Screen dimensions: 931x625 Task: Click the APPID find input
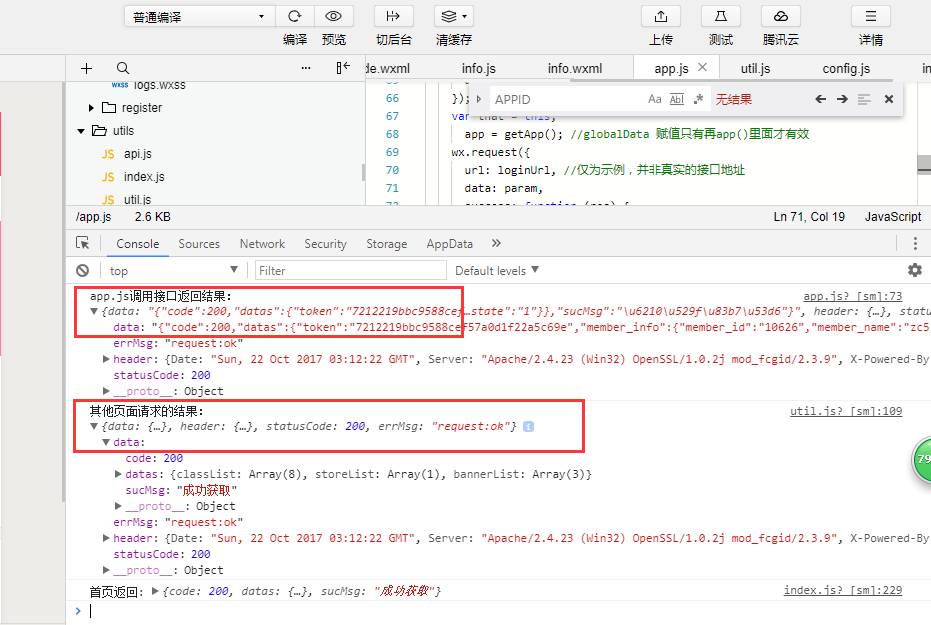(x=567, y=99)
